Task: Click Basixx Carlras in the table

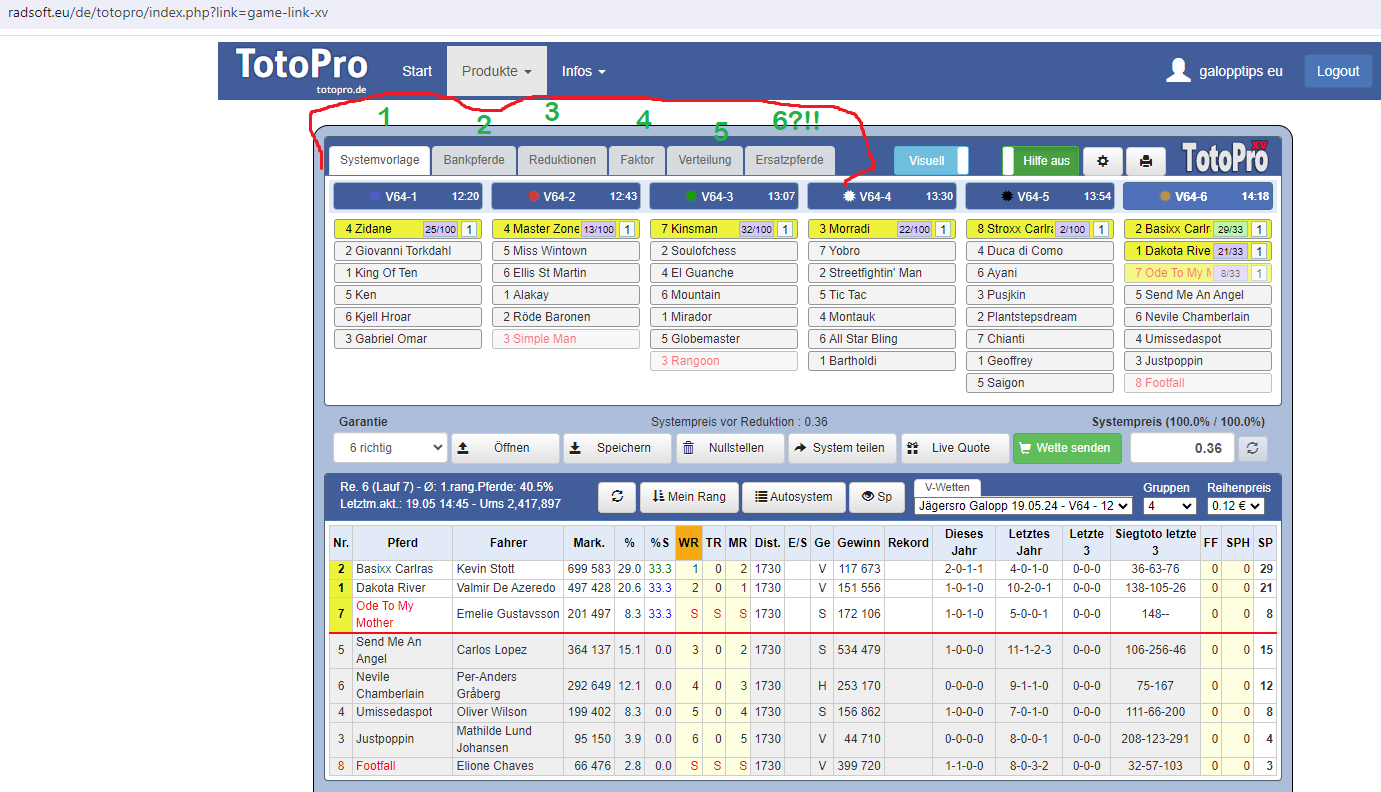Action: [395, 569]
